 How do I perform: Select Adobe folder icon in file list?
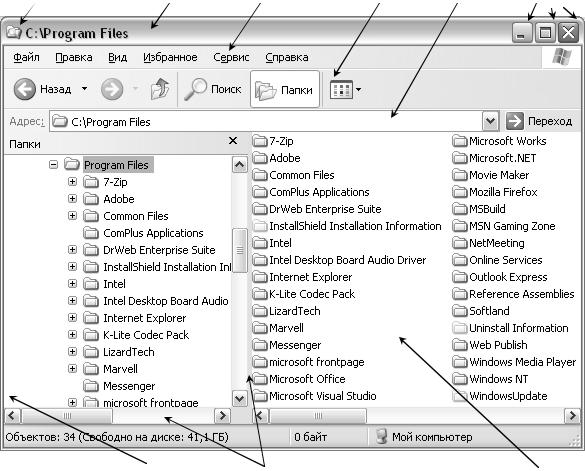tap(260, 158)
